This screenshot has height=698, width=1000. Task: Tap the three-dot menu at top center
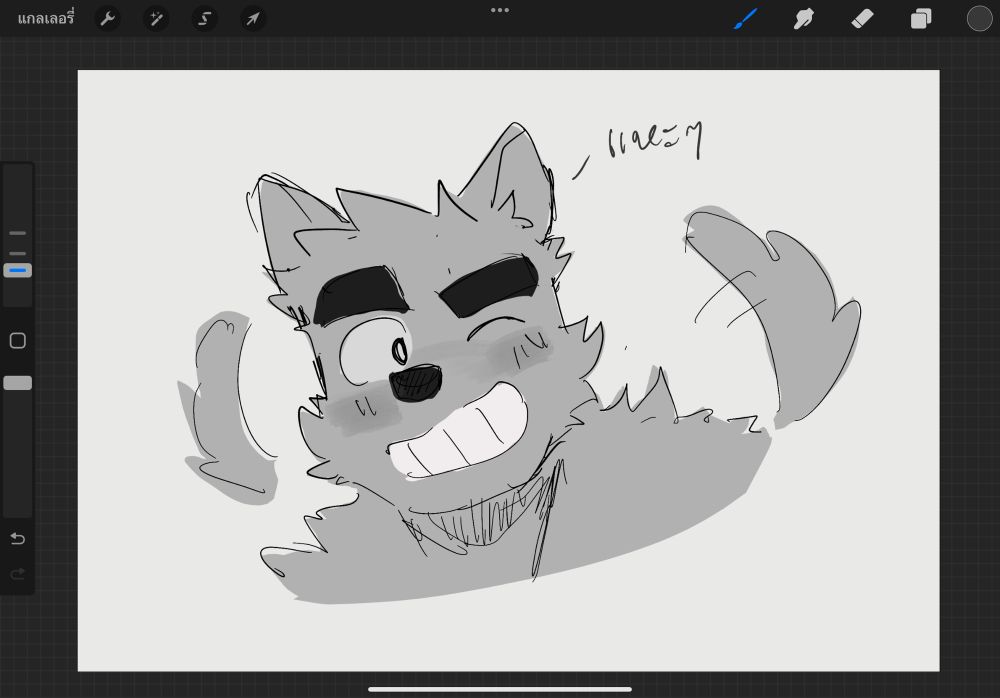click(500, 10)
